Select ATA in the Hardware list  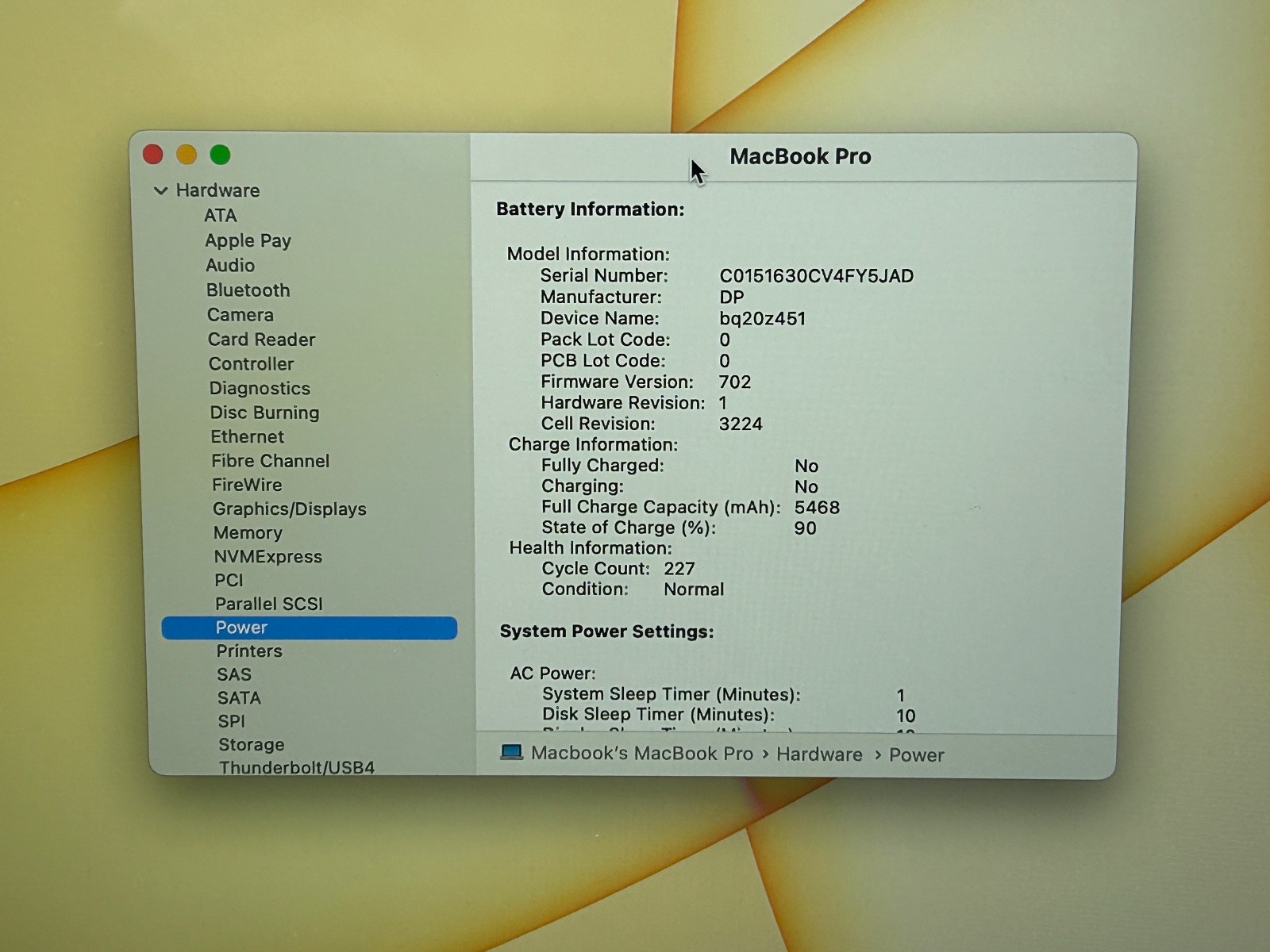click(x=221, y=216)
